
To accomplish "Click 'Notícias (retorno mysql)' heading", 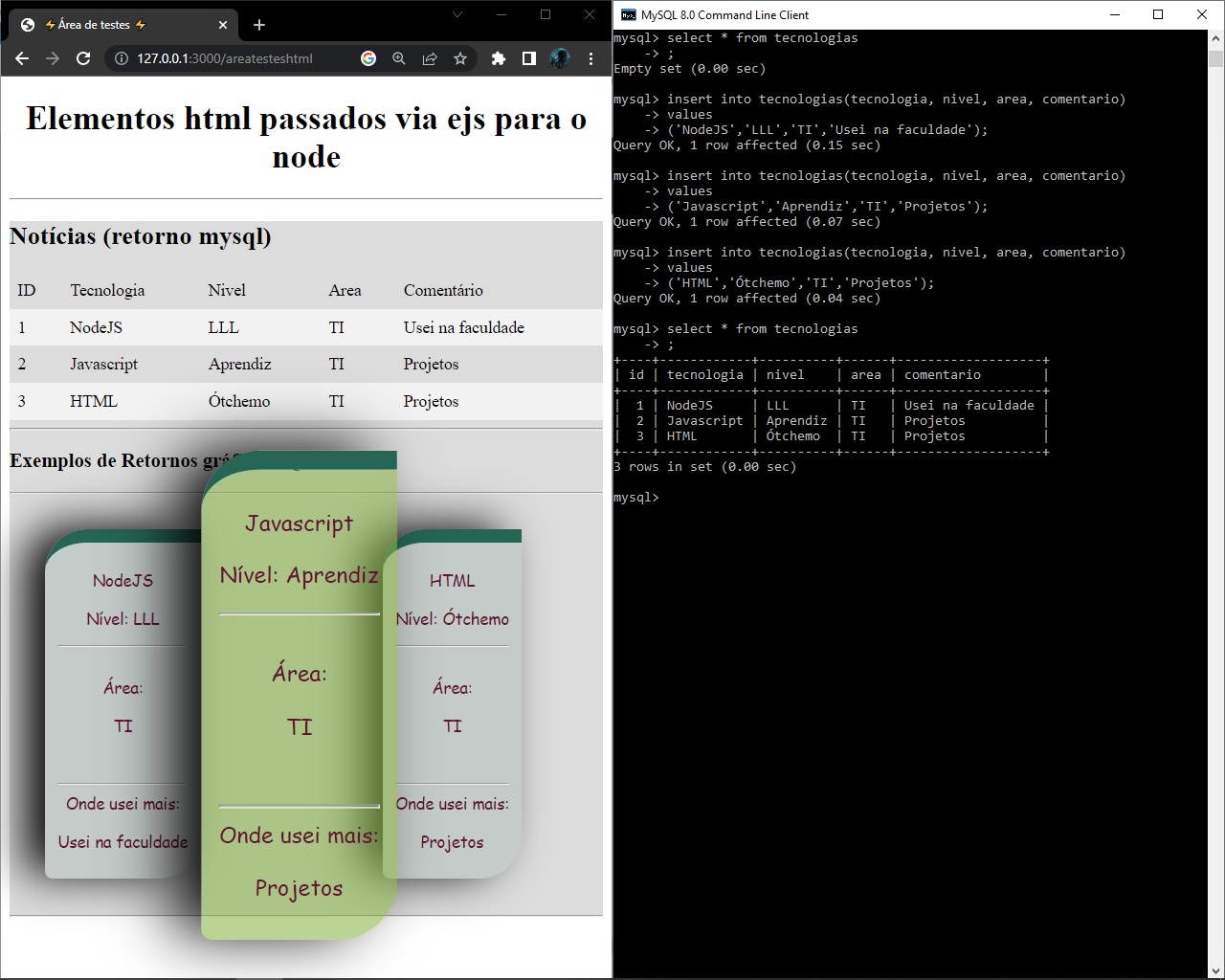I will [141, 236].
